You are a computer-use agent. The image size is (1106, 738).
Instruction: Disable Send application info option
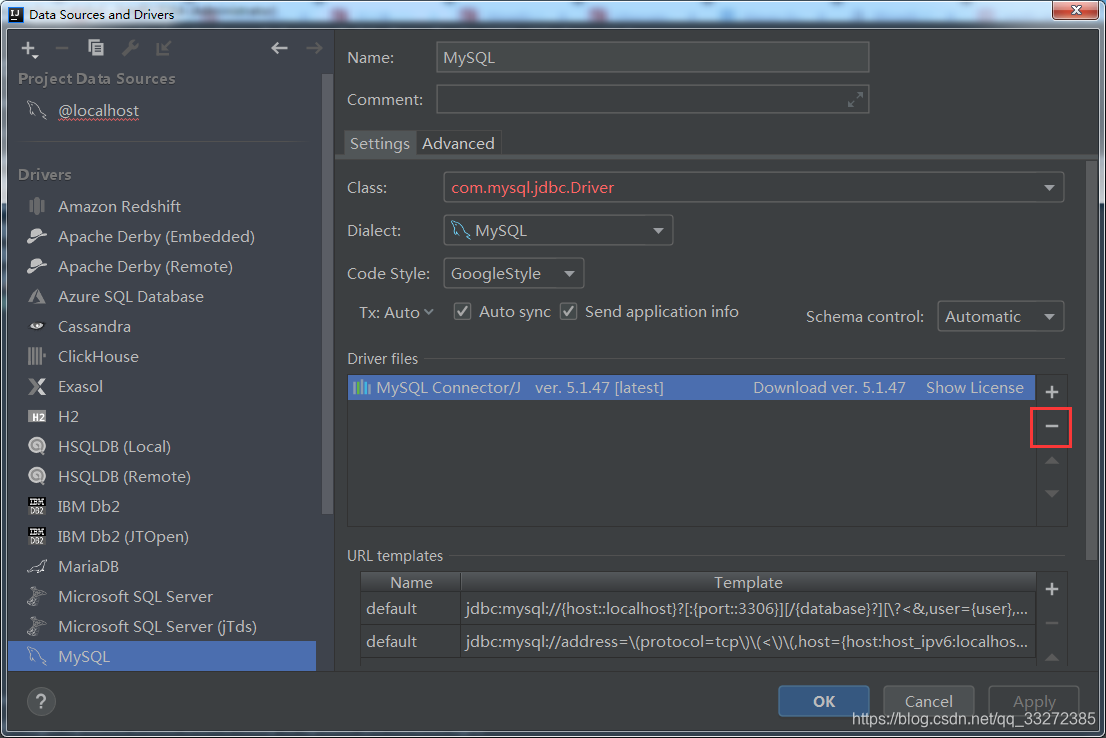tap(568, 311)
